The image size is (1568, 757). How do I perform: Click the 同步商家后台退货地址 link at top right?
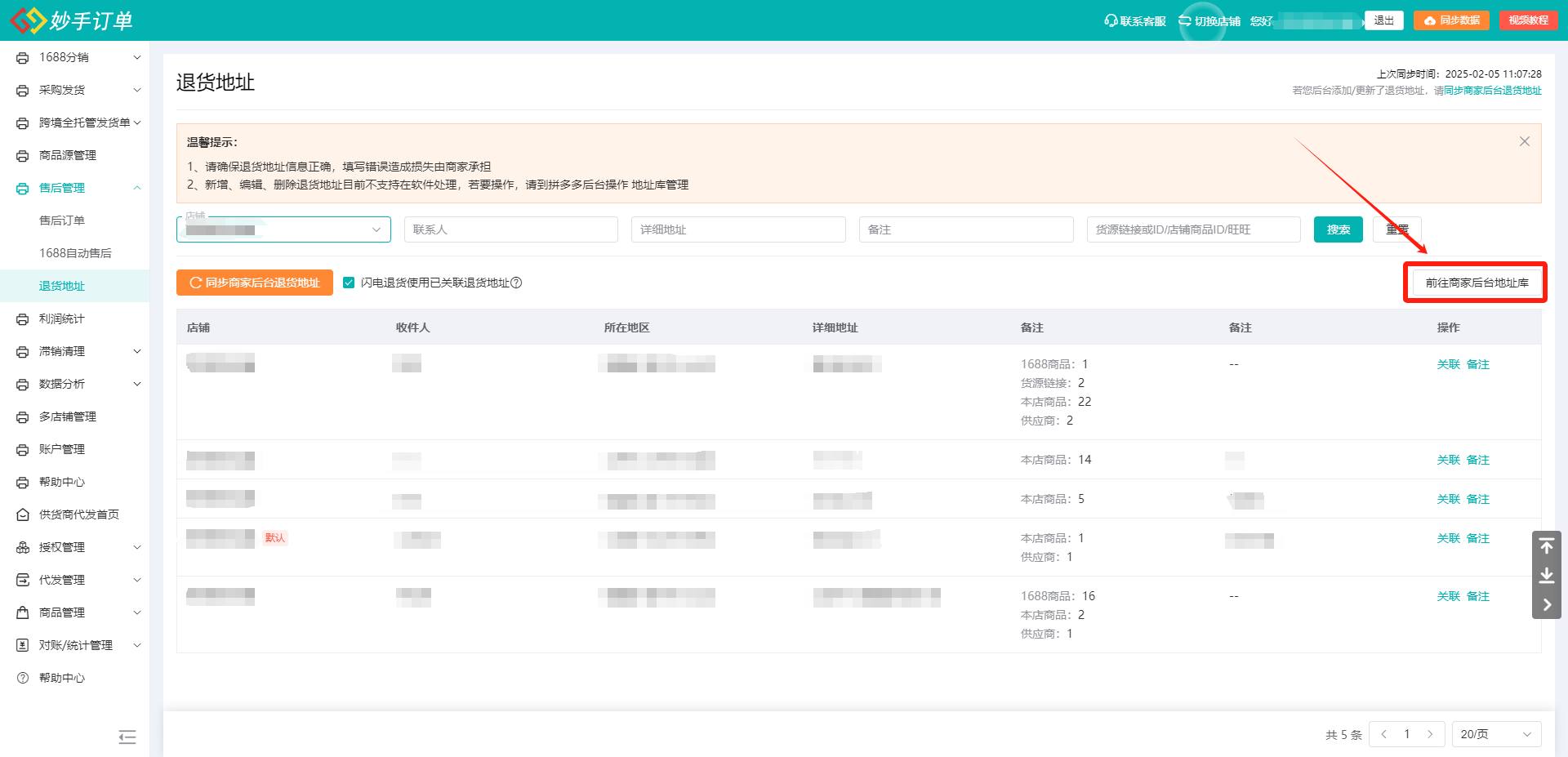[x=1493, y=91]
